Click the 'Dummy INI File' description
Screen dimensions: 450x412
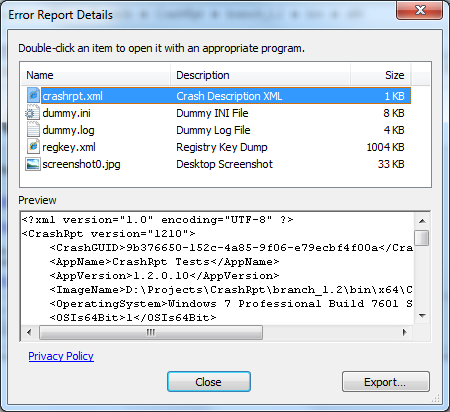[212, 113]
